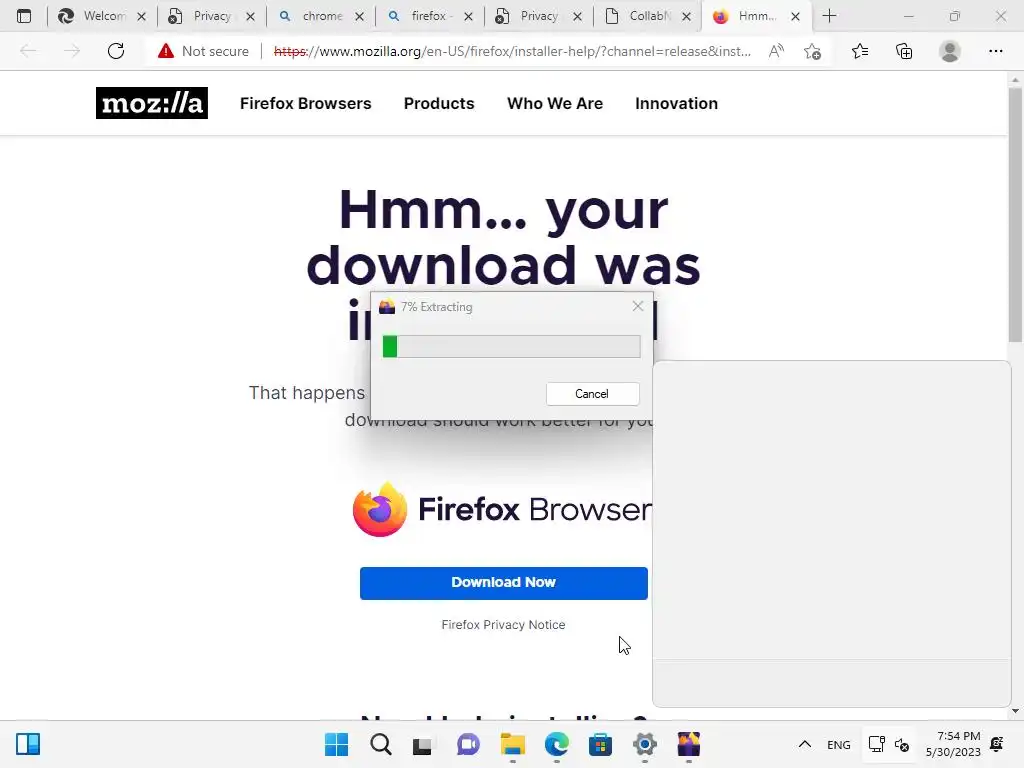Click the user profile avatar
This screenshot has height=768, width=1024.
coord(950,51)
